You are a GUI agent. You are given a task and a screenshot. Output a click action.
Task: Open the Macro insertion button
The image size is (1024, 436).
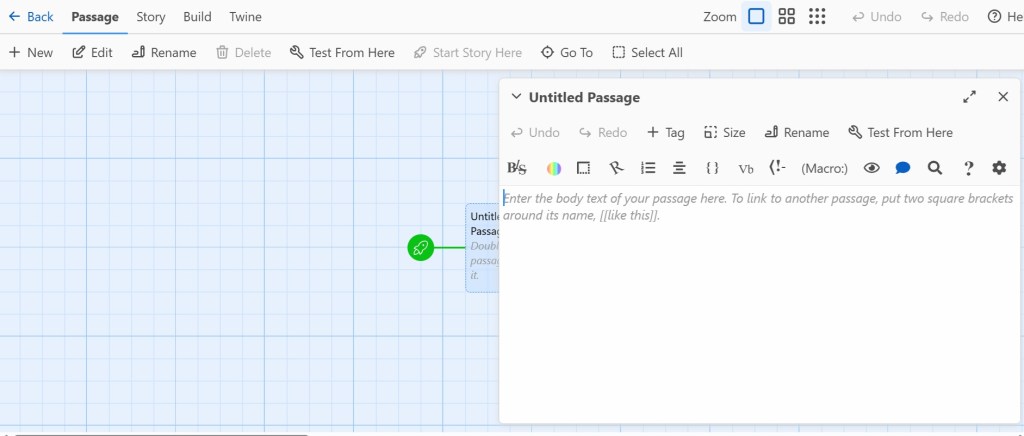click(824, 168)
